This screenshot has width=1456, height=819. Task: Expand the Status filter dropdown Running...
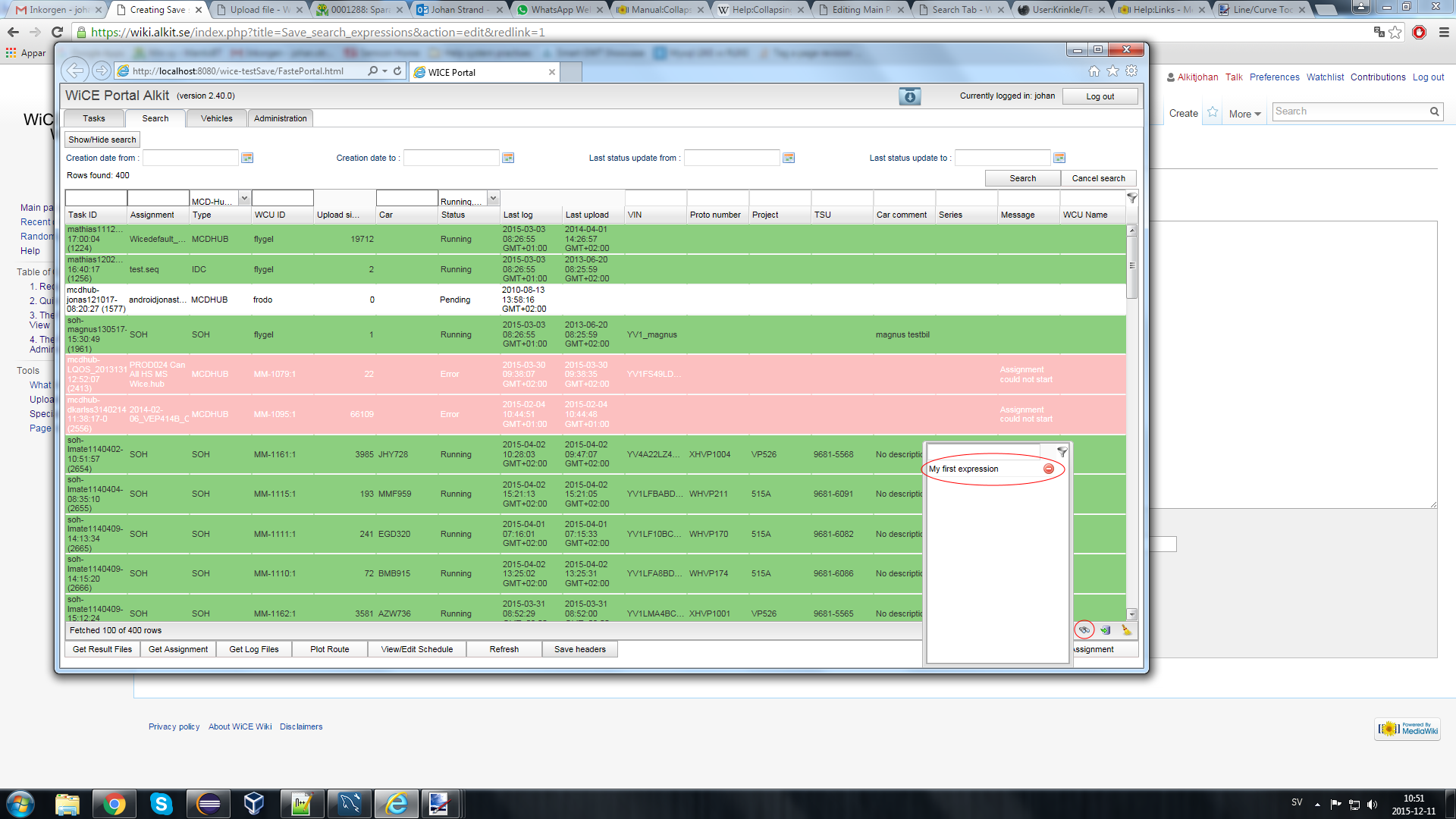pos(493,199)
